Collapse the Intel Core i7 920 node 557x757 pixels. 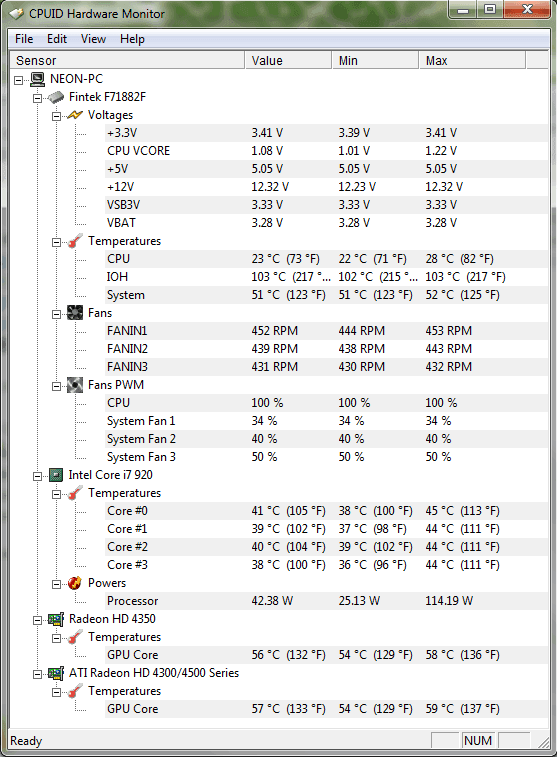pos(38,476)
